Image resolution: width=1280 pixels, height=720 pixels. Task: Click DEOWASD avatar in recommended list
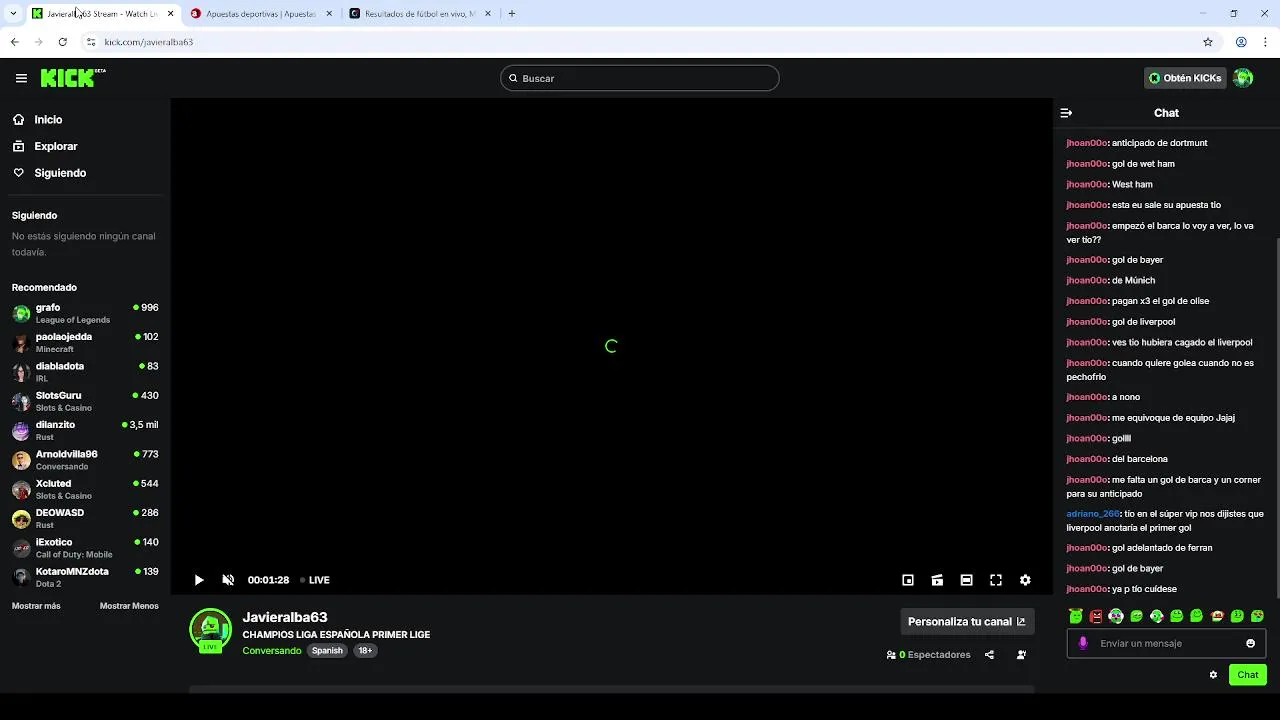pyautogui.click(x=21, y=519)
